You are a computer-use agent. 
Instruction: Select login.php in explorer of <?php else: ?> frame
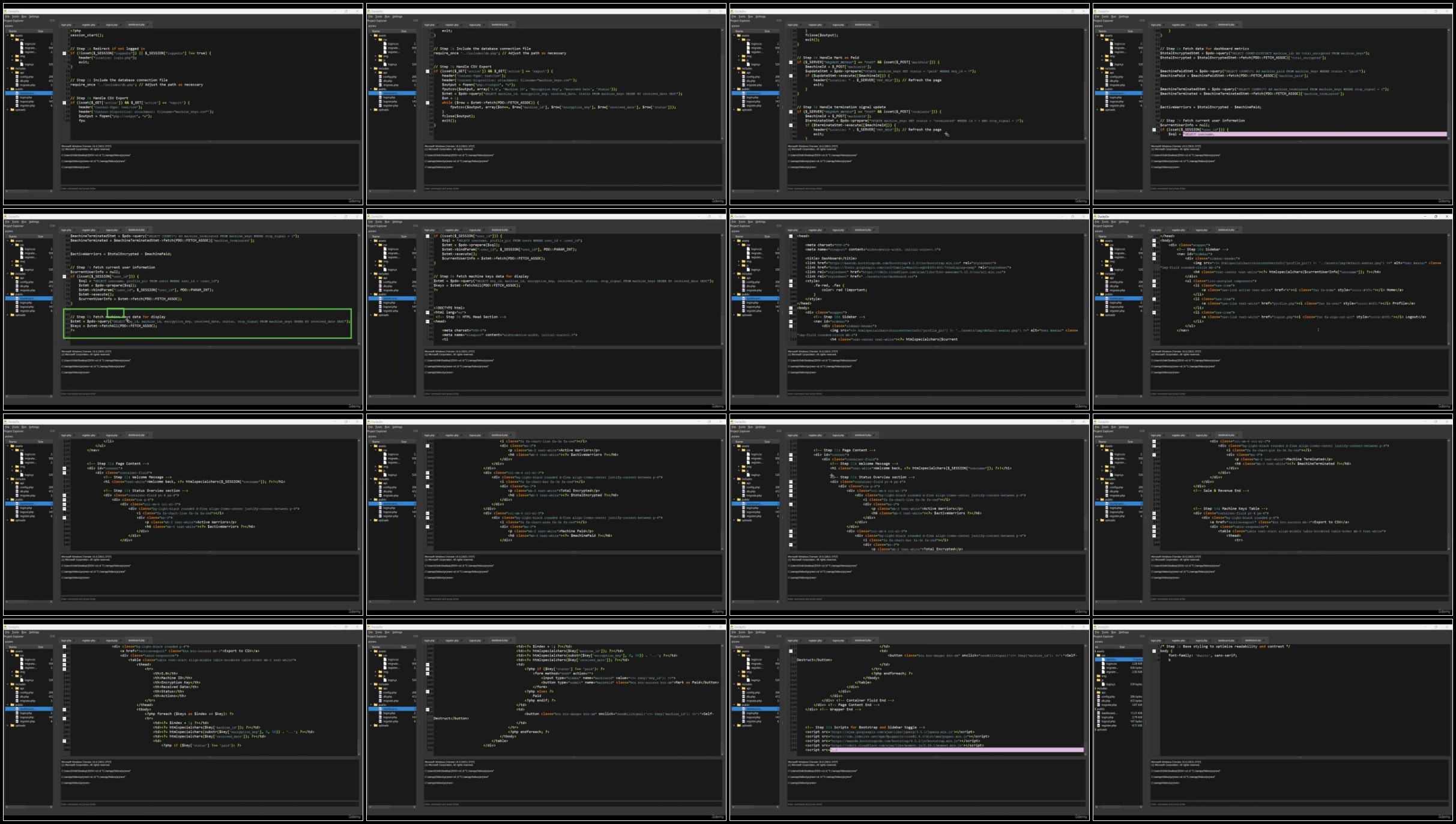[389, 713]
